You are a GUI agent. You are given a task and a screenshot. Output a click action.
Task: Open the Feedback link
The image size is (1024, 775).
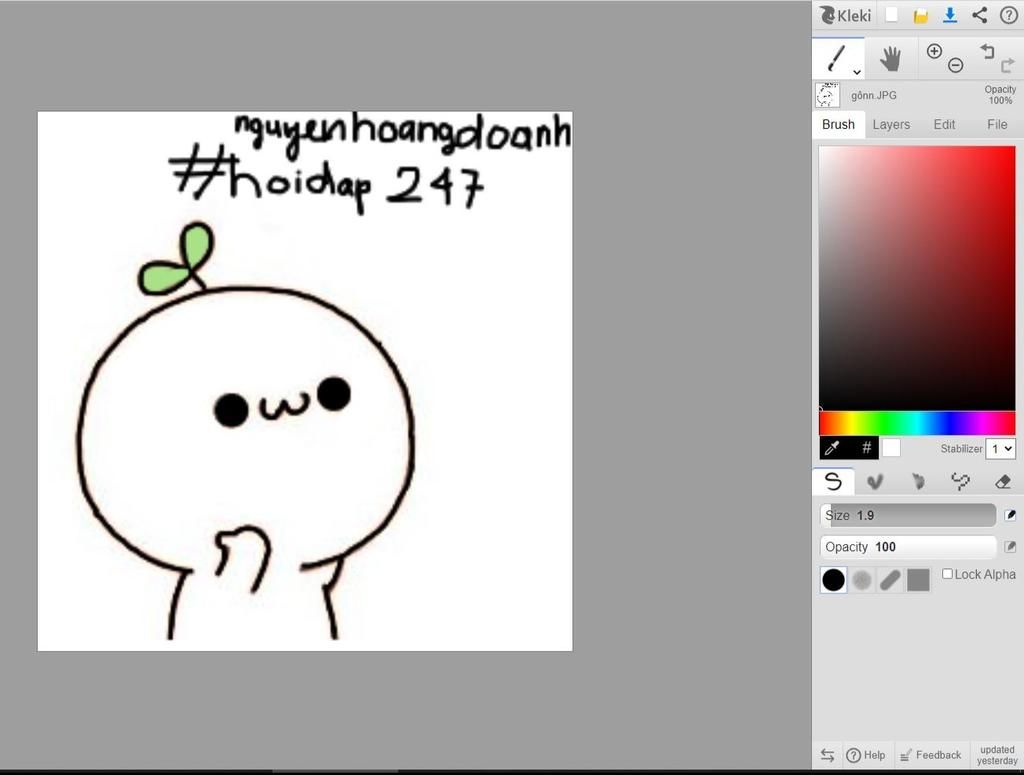tap(931, 755)
